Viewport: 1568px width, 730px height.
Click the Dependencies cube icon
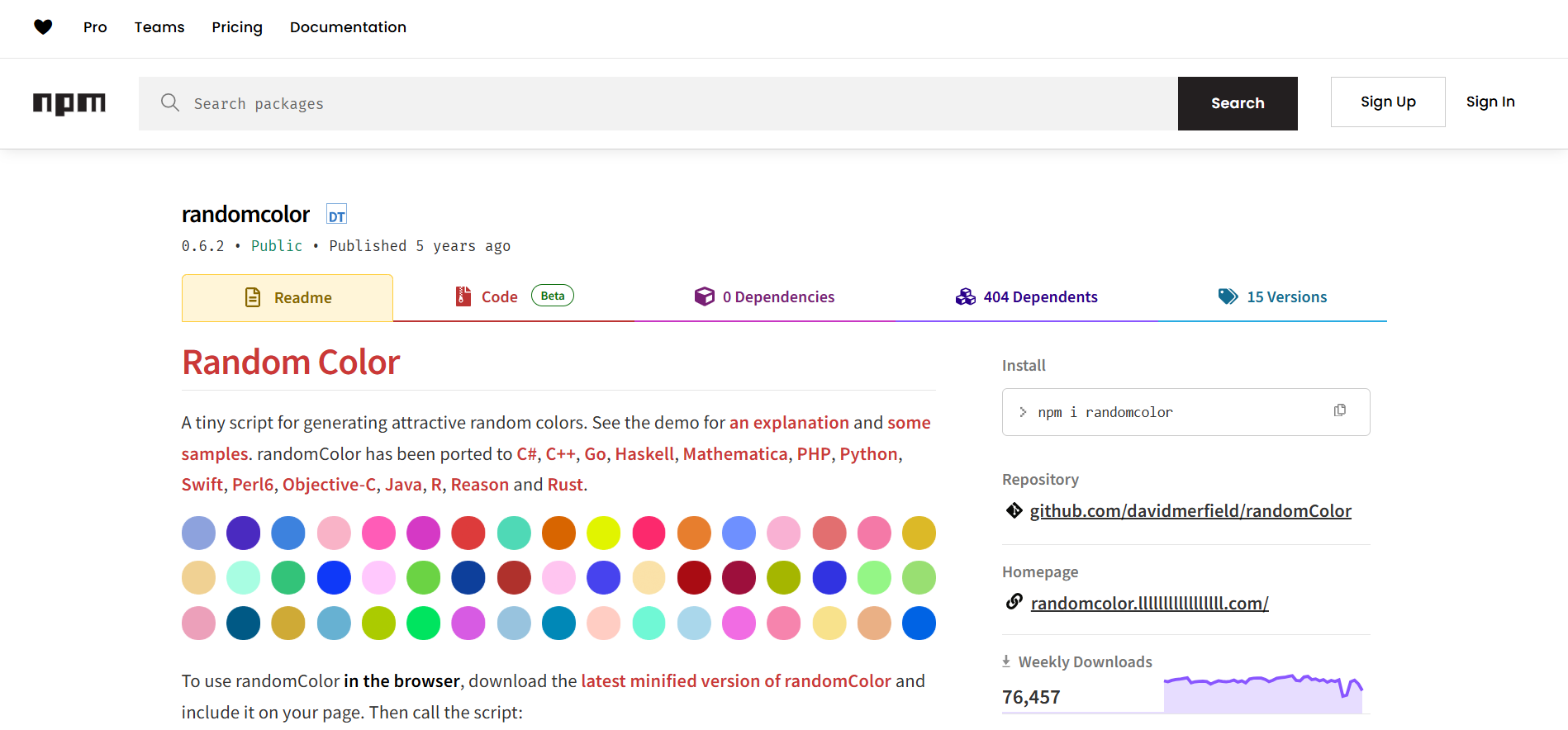[705, 296]
